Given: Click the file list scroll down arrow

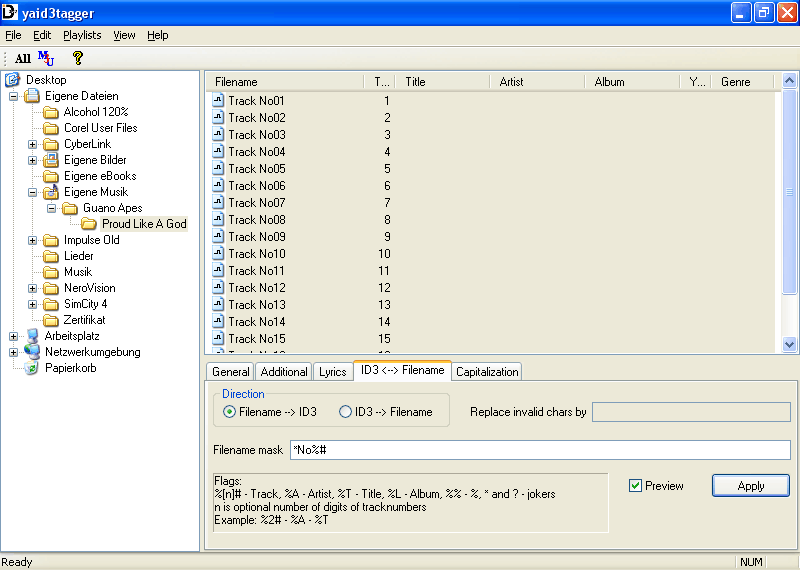Looking at the screenshot, I should 789,344.
